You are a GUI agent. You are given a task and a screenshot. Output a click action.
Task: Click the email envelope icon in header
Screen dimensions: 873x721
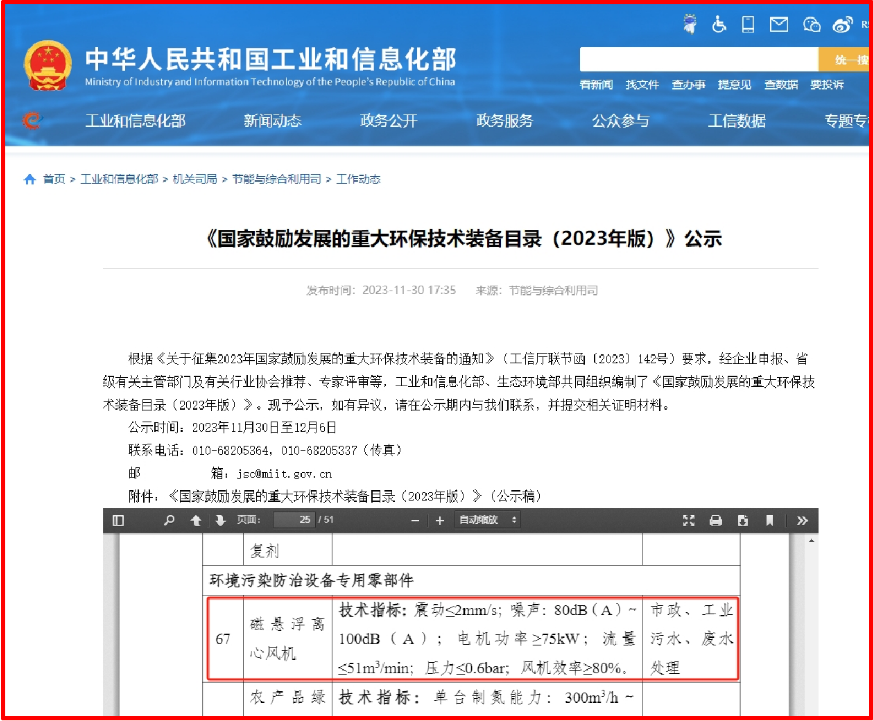tap(779, 24)
